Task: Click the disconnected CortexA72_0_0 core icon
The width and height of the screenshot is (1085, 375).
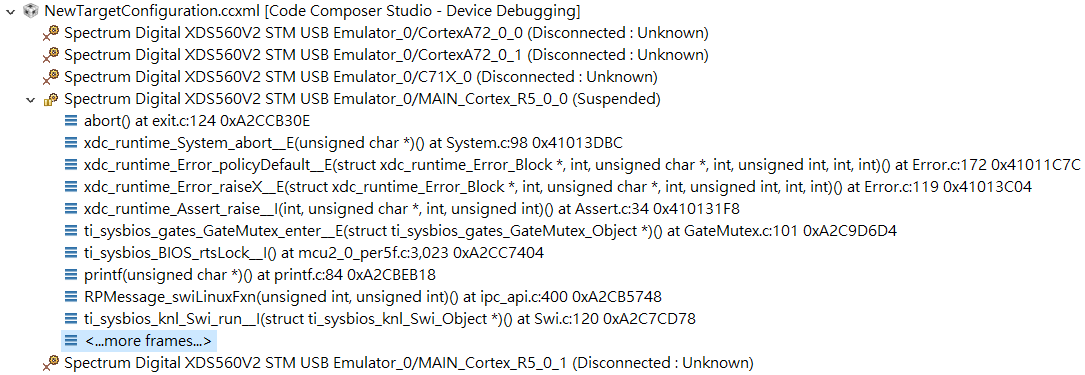Action: click(51, 33)
